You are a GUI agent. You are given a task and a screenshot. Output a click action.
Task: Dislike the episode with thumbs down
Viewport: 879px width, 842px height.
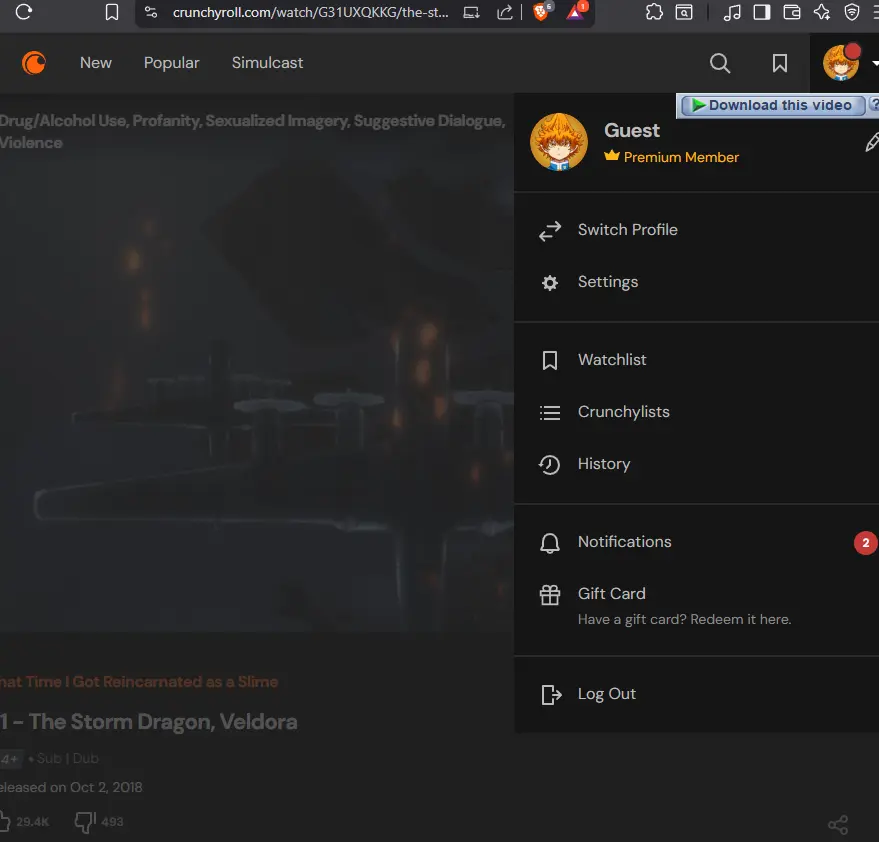85,822
